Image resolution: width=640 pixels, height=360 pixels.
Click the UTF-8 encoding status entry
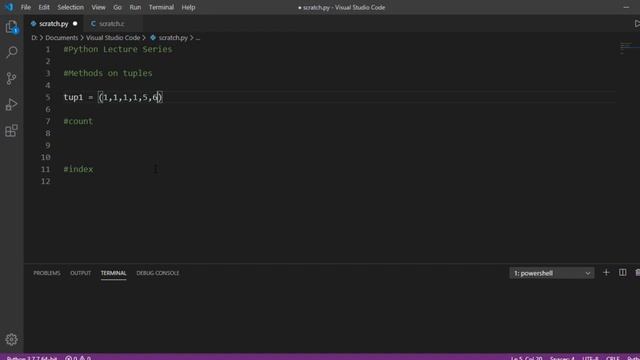click(590, 358)
